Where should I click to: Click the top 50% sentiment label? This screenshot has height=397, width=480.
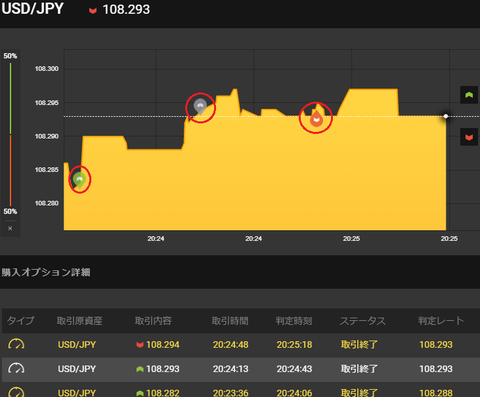(10, 56)
